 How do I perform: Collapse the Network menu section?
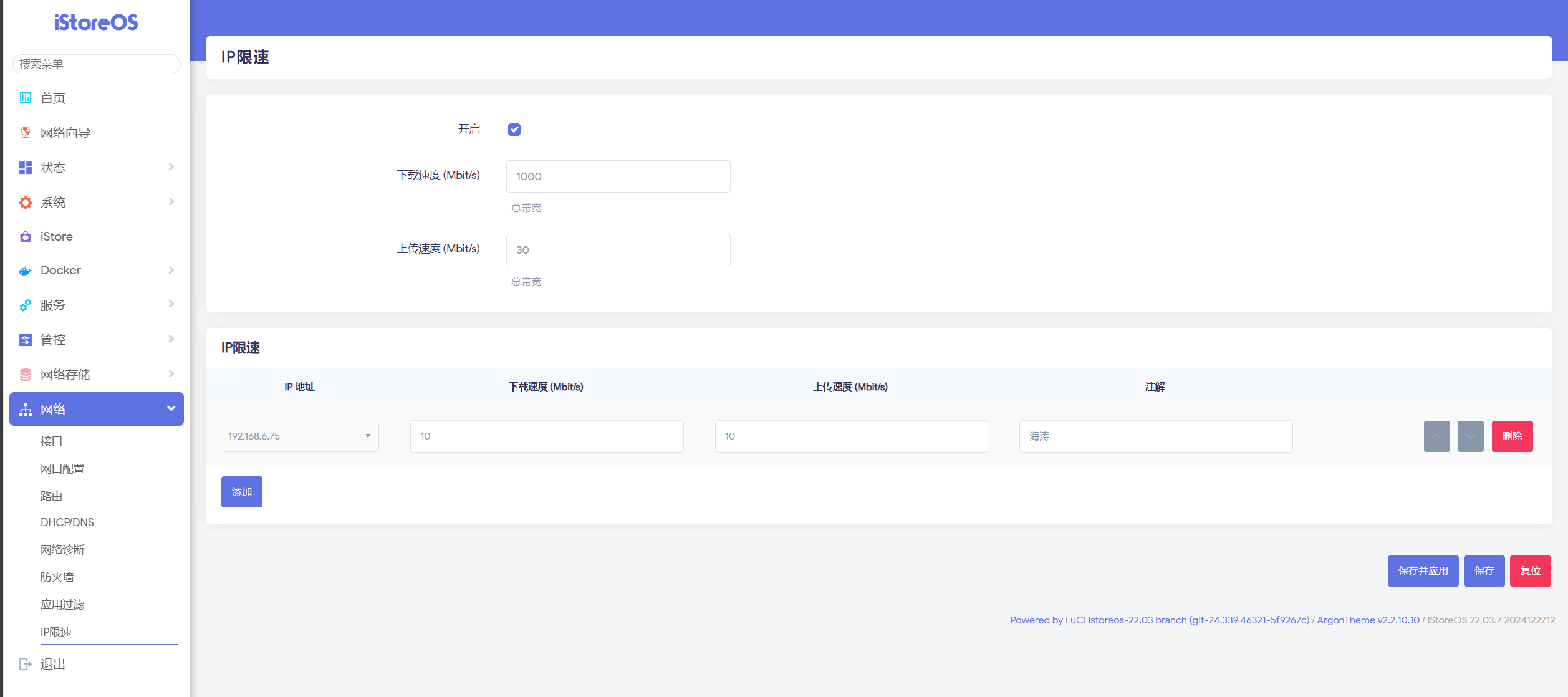171,409
